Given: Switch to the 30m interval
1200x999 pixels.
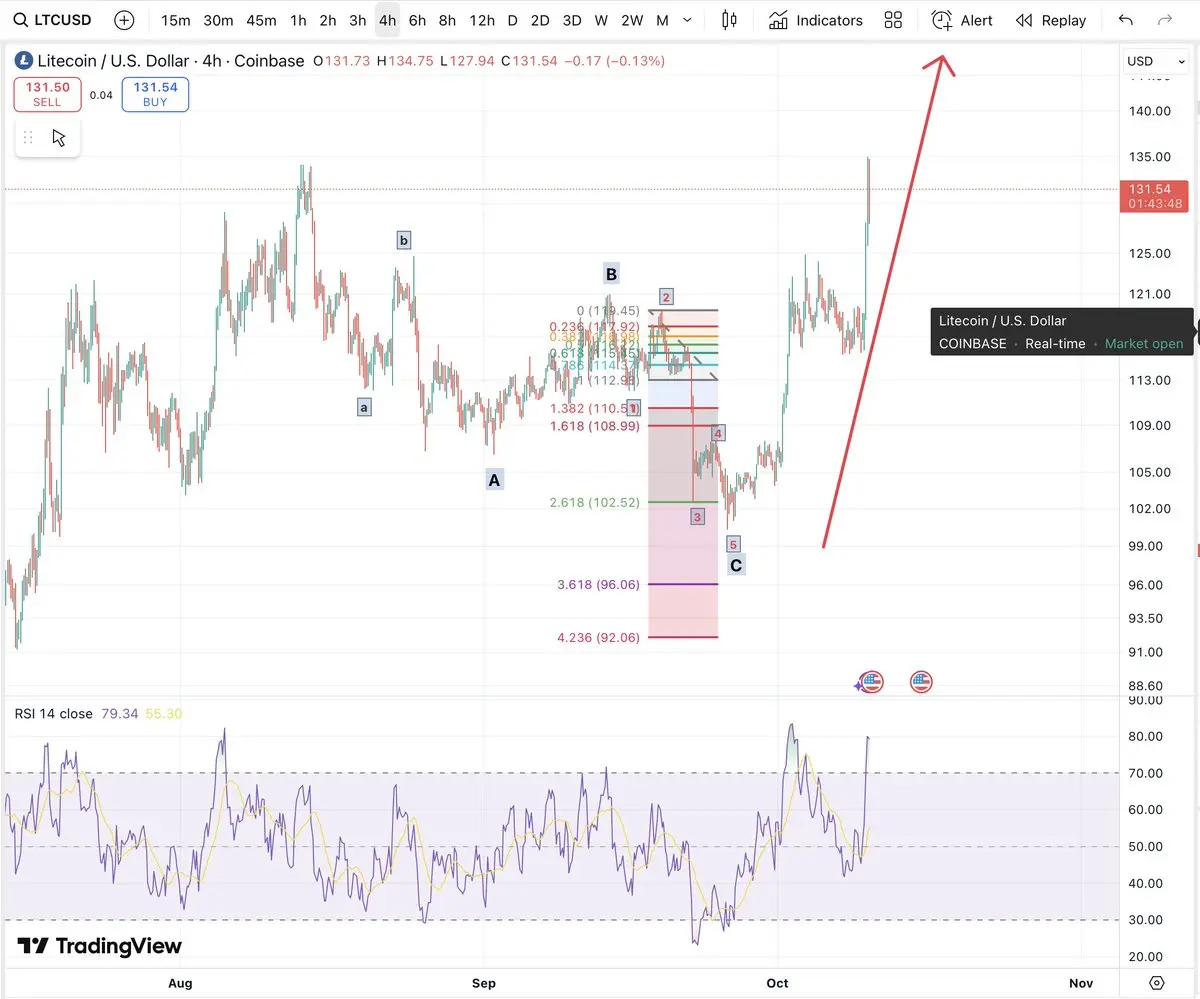Looking at the screenshot, I should click(x=218, y=20).
